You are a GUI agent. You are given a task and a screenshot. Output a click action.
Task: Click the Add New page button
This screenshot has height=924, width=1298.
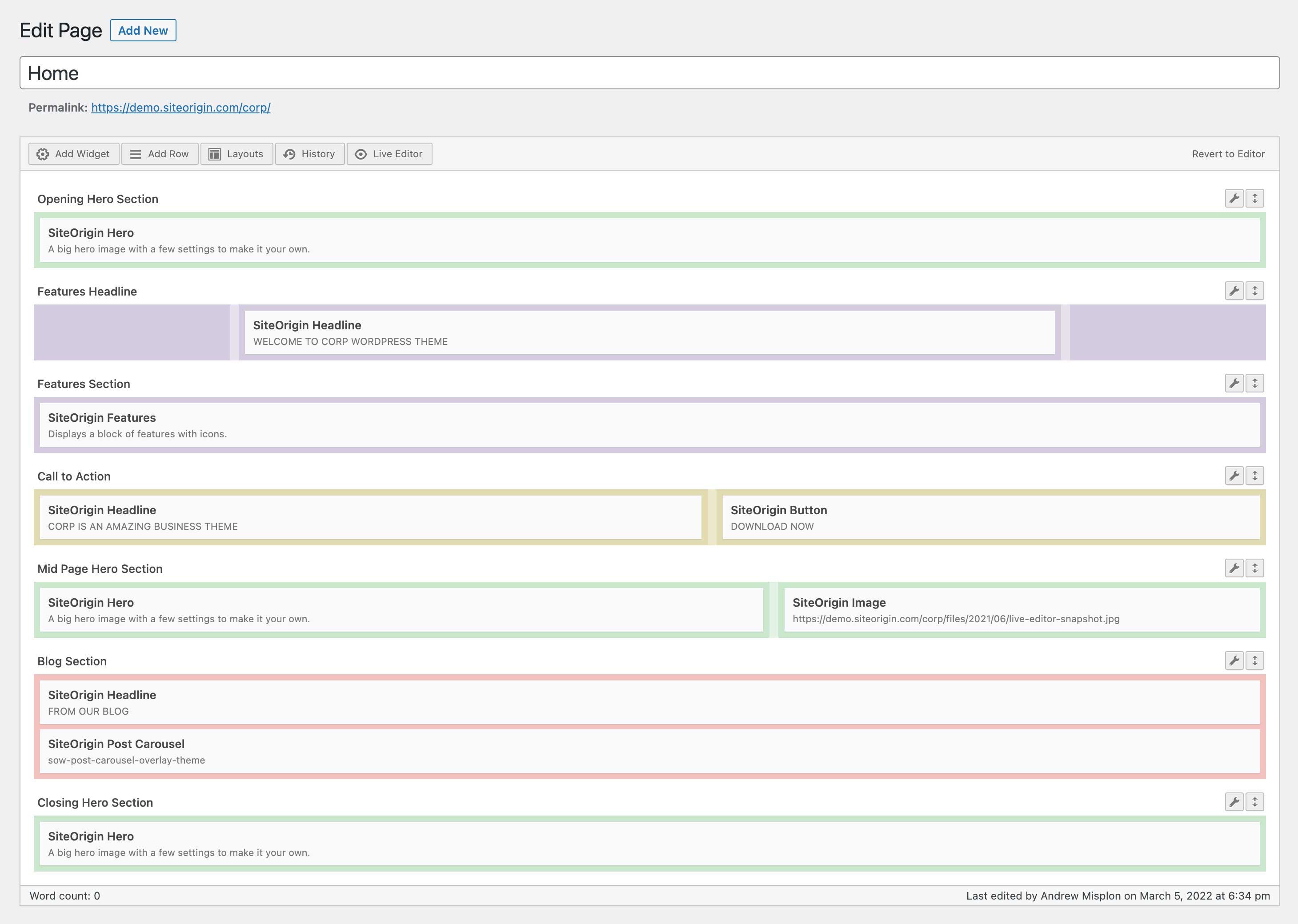pyautogui.click(x=143, y=30)
